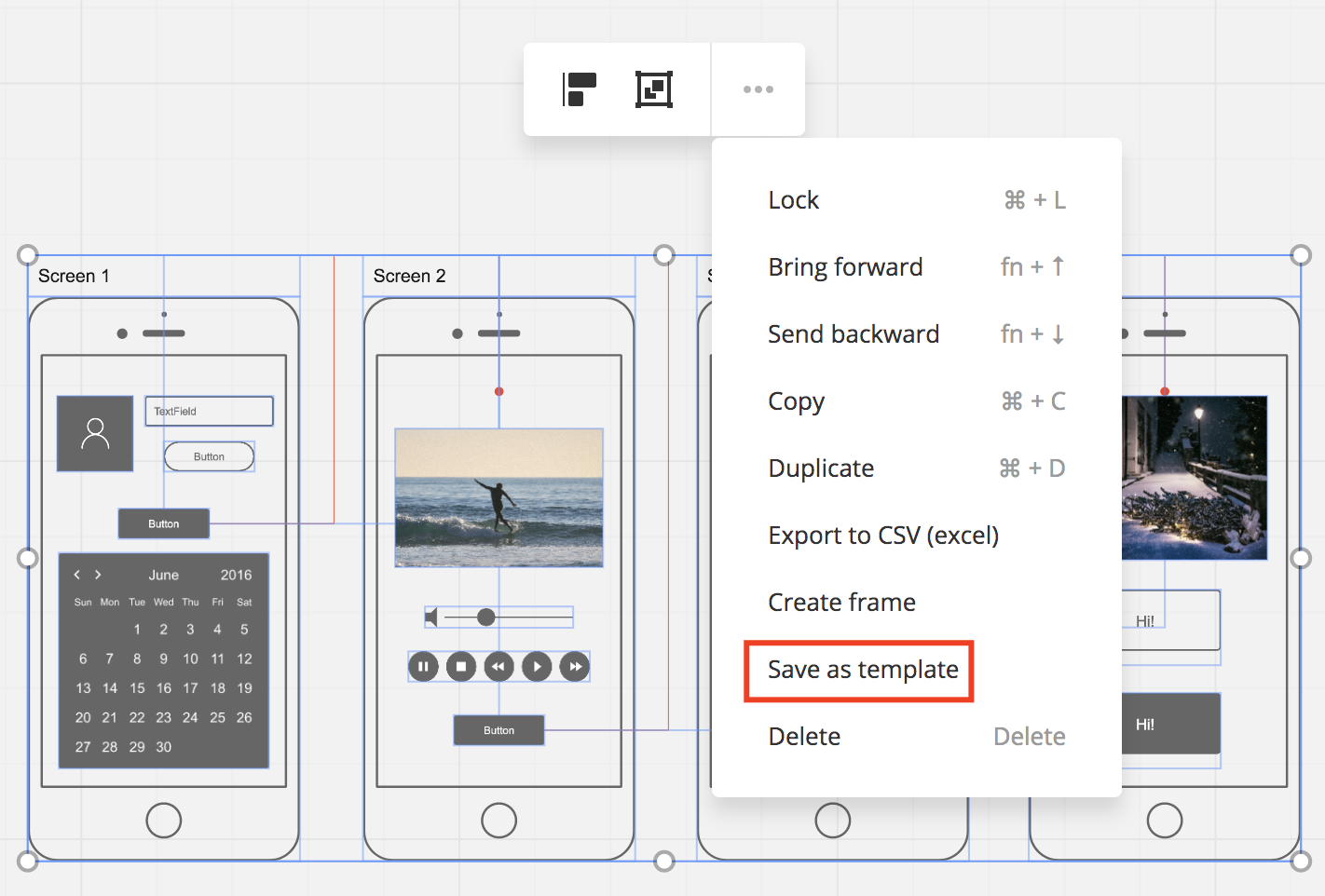Click the fast-forward icon in Screen 2
Screen dimensions: 1325x896
pyautogui.click(x=575, y=667)
